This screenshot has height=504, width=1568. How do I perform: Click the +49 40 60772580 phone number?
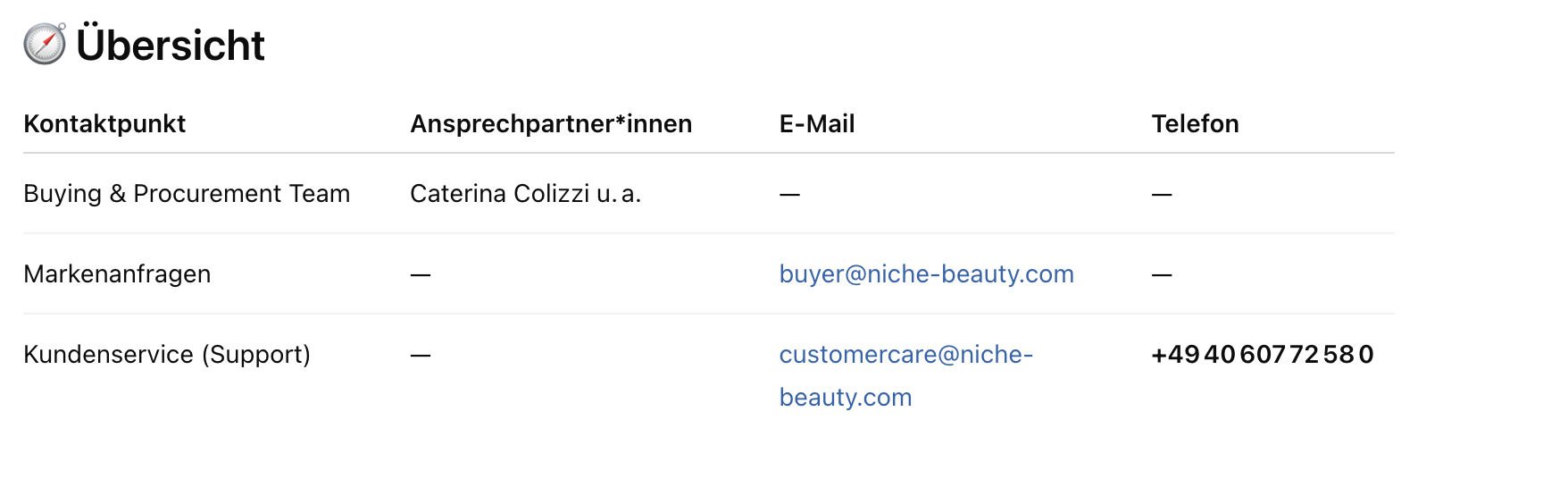(x=1262, y=355)
